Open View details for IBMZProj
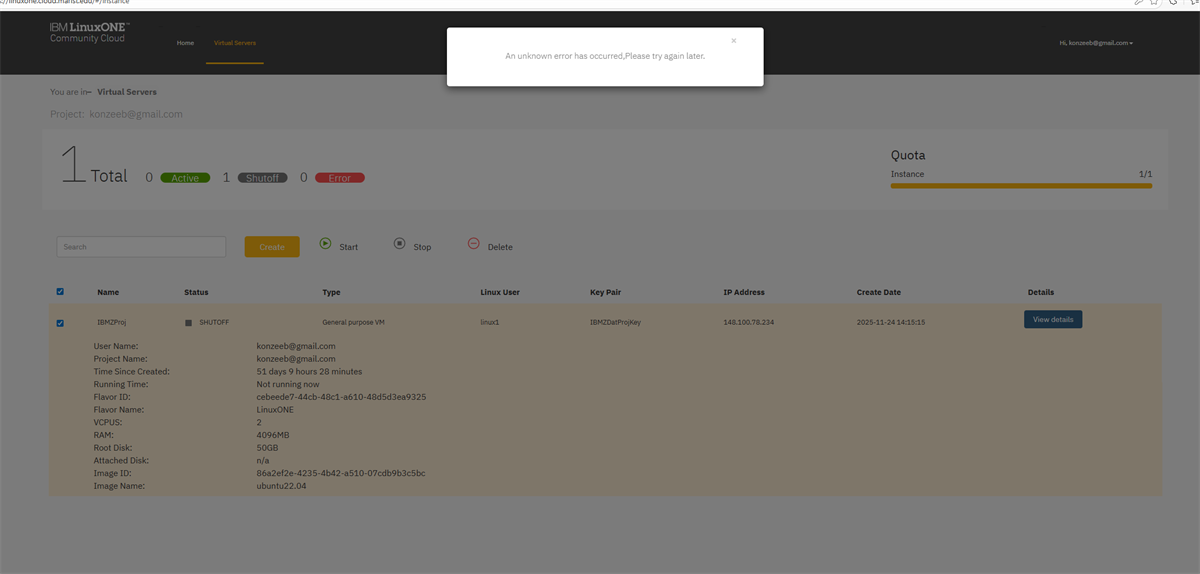1200x574 pixels. (x=1053, y=319)
